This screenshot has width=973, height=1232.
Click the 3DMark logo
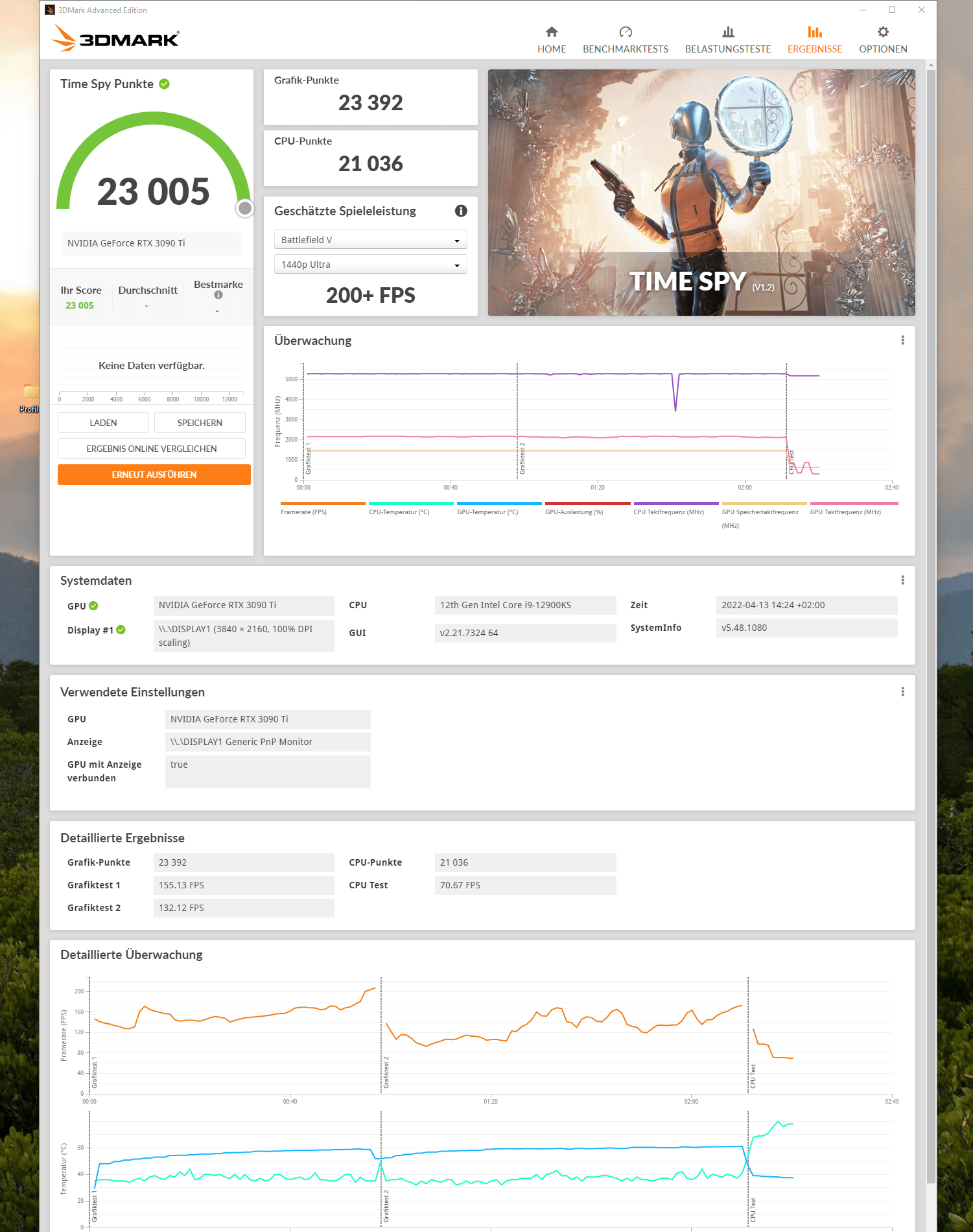115,38
